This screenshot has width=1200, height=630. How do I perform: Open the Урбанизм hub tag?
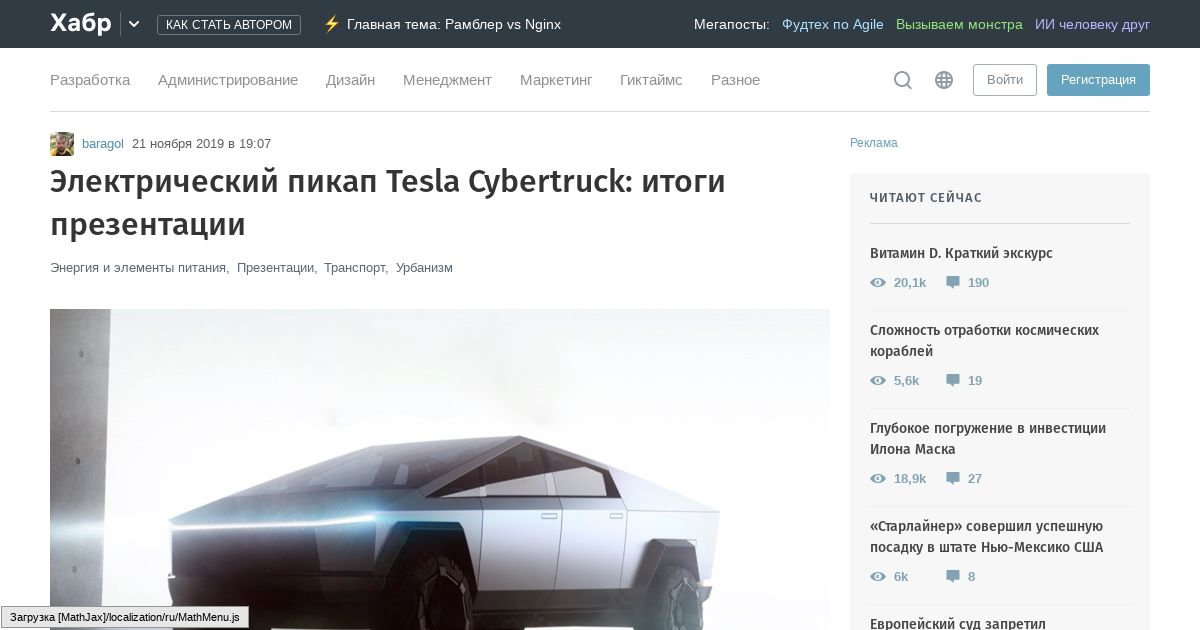click(424, 268)
